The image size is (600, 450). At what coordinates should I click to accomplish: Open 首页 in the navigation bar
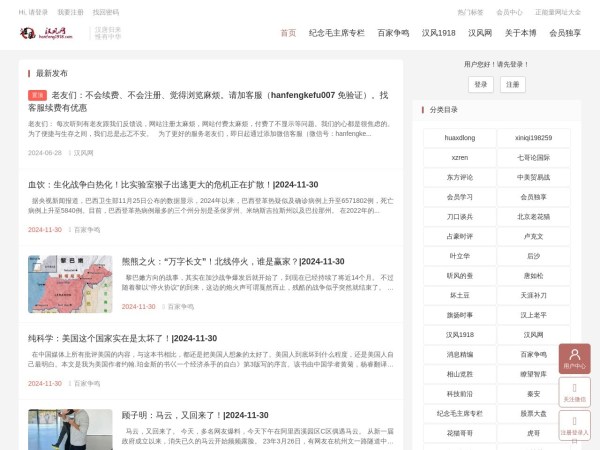288,33
